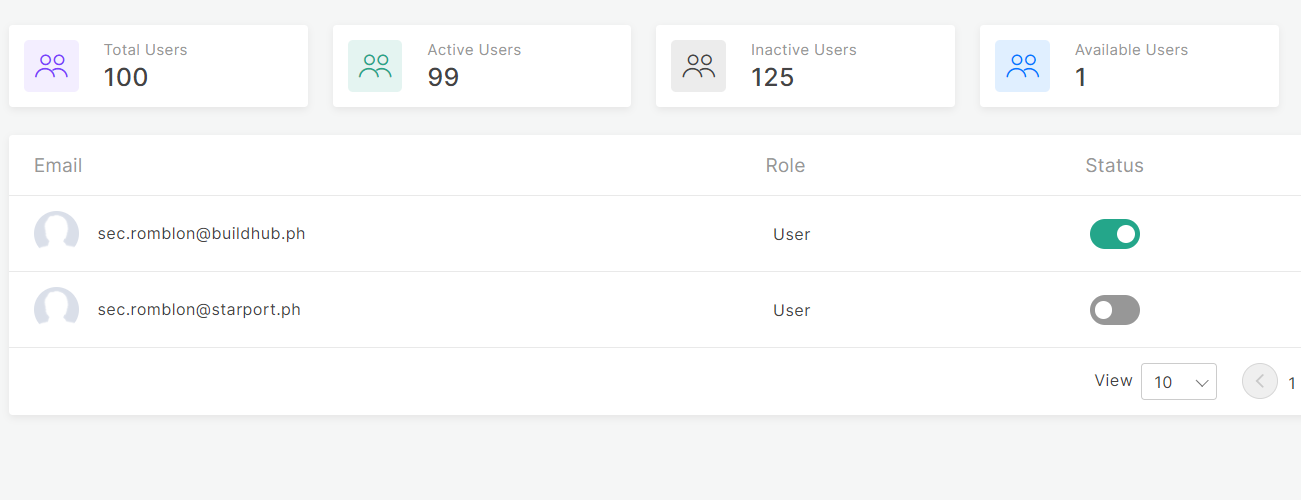This screenshot has height=500, width=1301.
Task: Go to previous page using left arrow
Action: click(x=1259, y=381)
